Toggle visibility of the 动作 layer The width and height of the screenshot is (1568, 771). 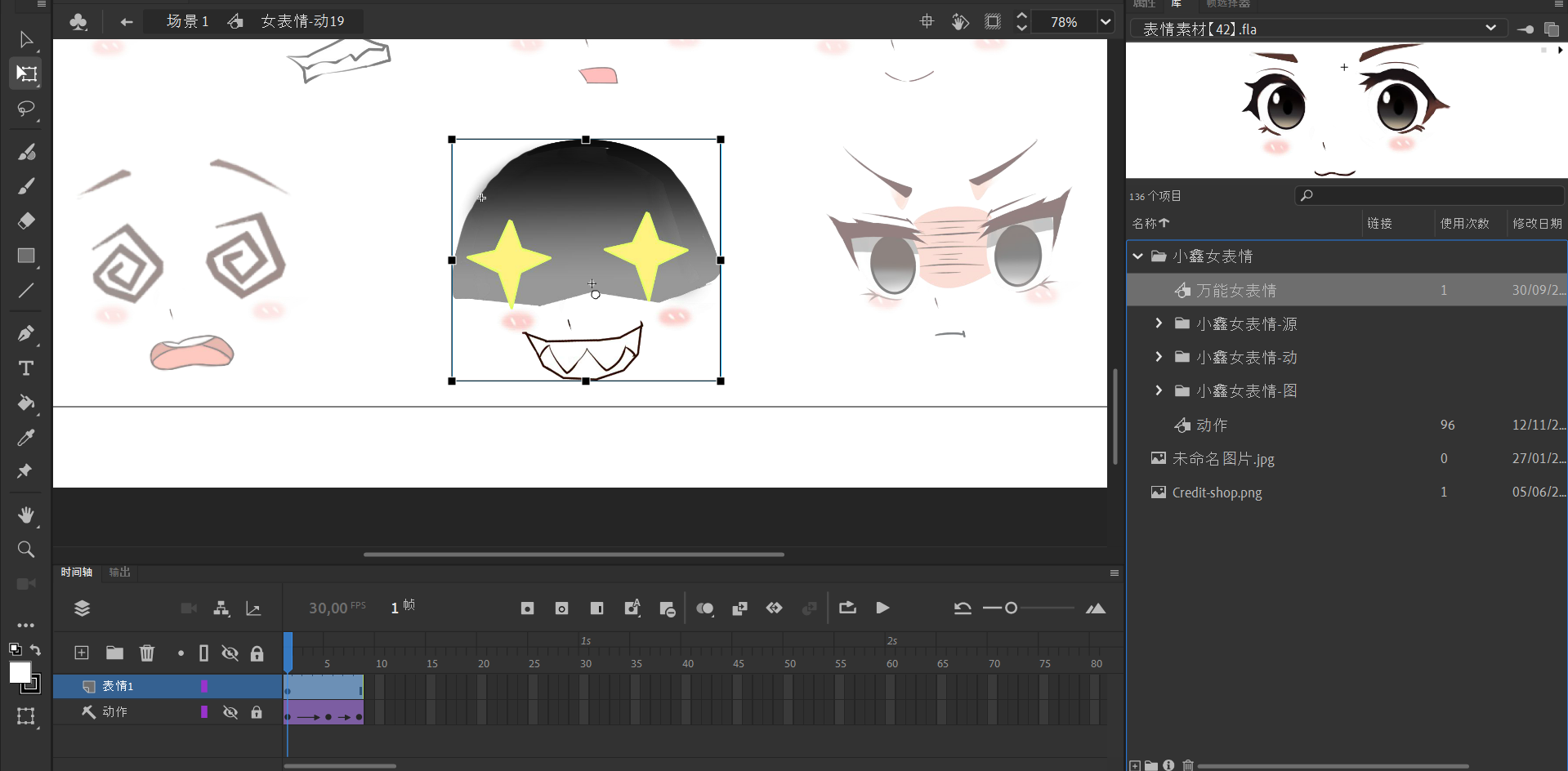[x=230, y=712]
